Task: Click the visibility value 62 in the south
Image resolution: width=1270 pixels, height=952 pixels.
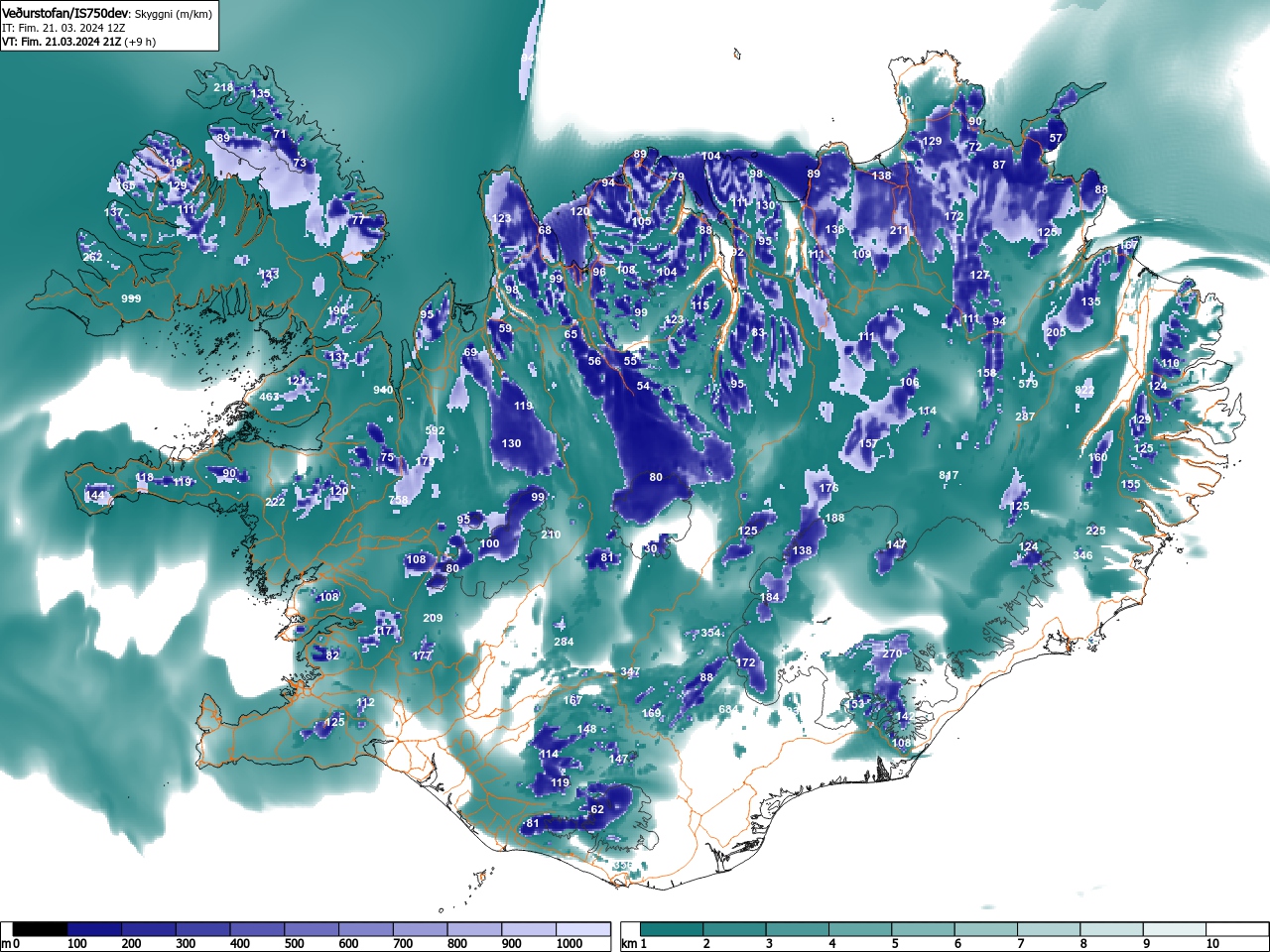Action: coord(597,809)
